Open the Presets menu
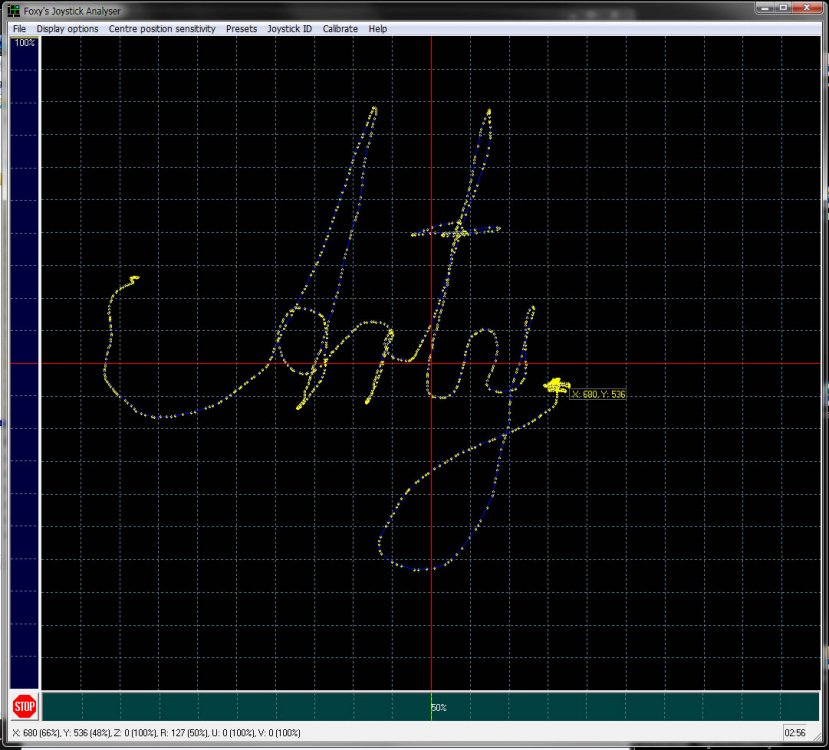This screenshot has height=750, width=829. coord(241,29)
